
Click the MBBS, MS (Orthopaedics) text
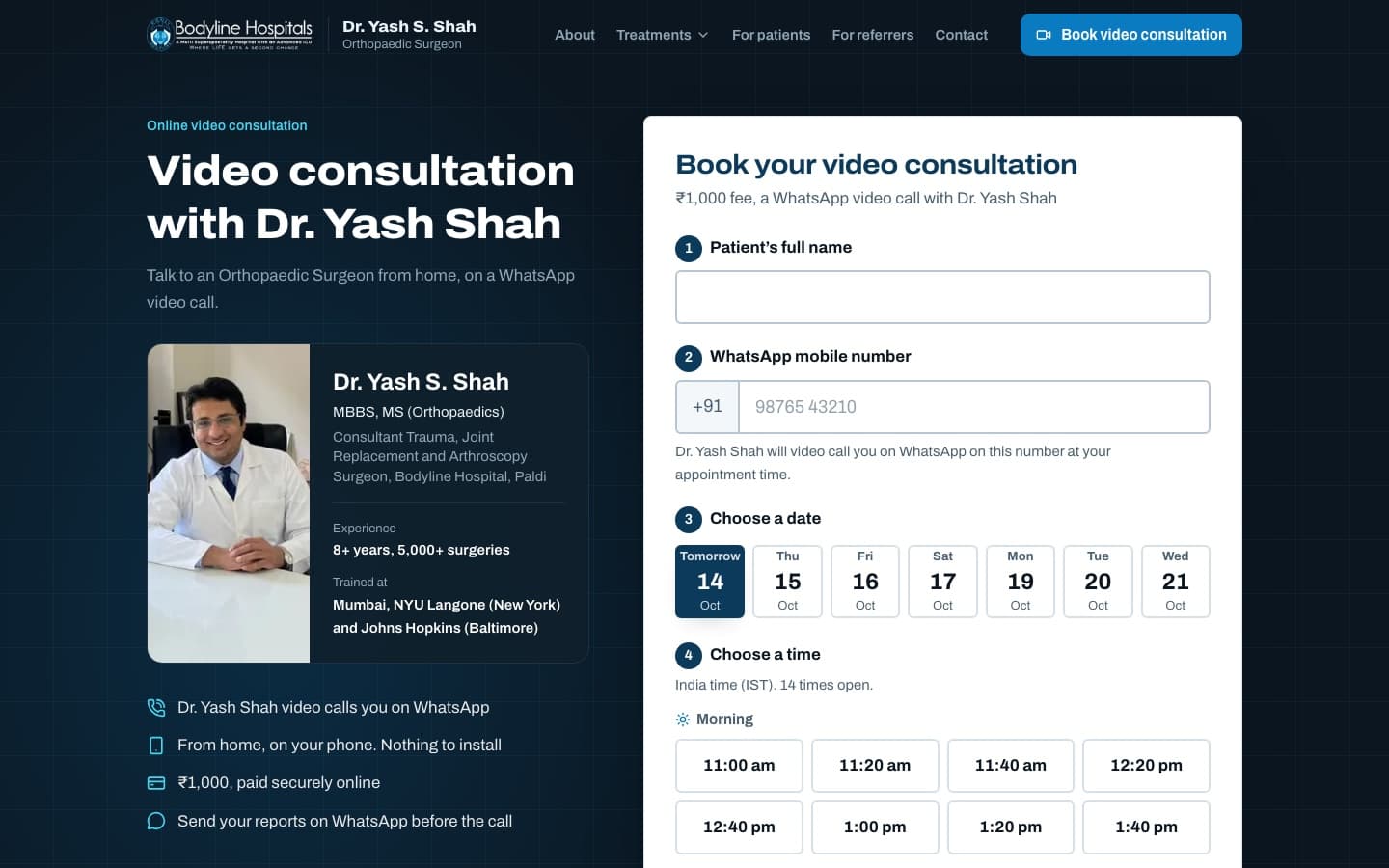point(419,412)
